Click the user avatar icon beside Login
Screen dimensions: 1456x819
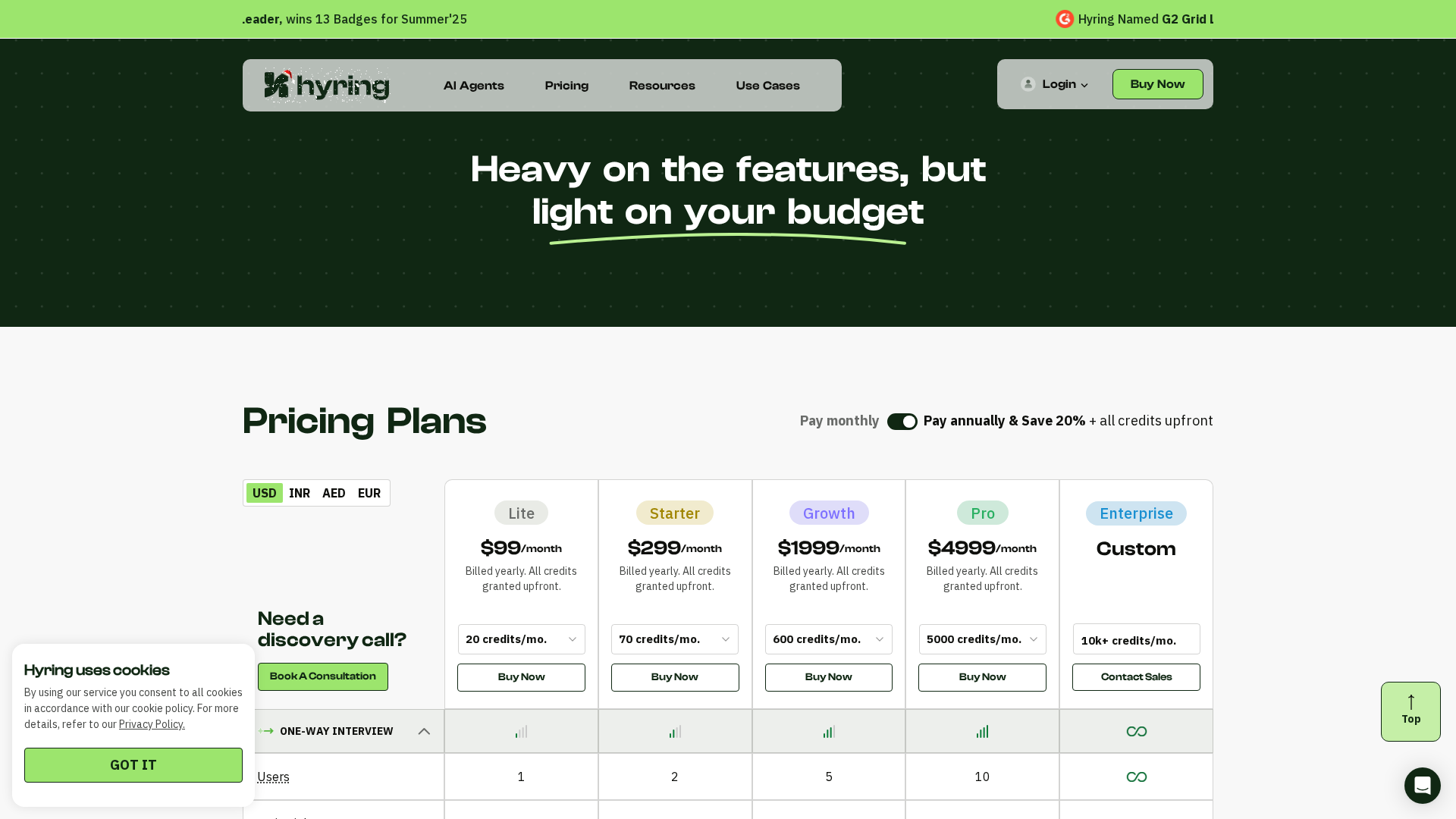pyautogui.click(x=1028, y=84)
